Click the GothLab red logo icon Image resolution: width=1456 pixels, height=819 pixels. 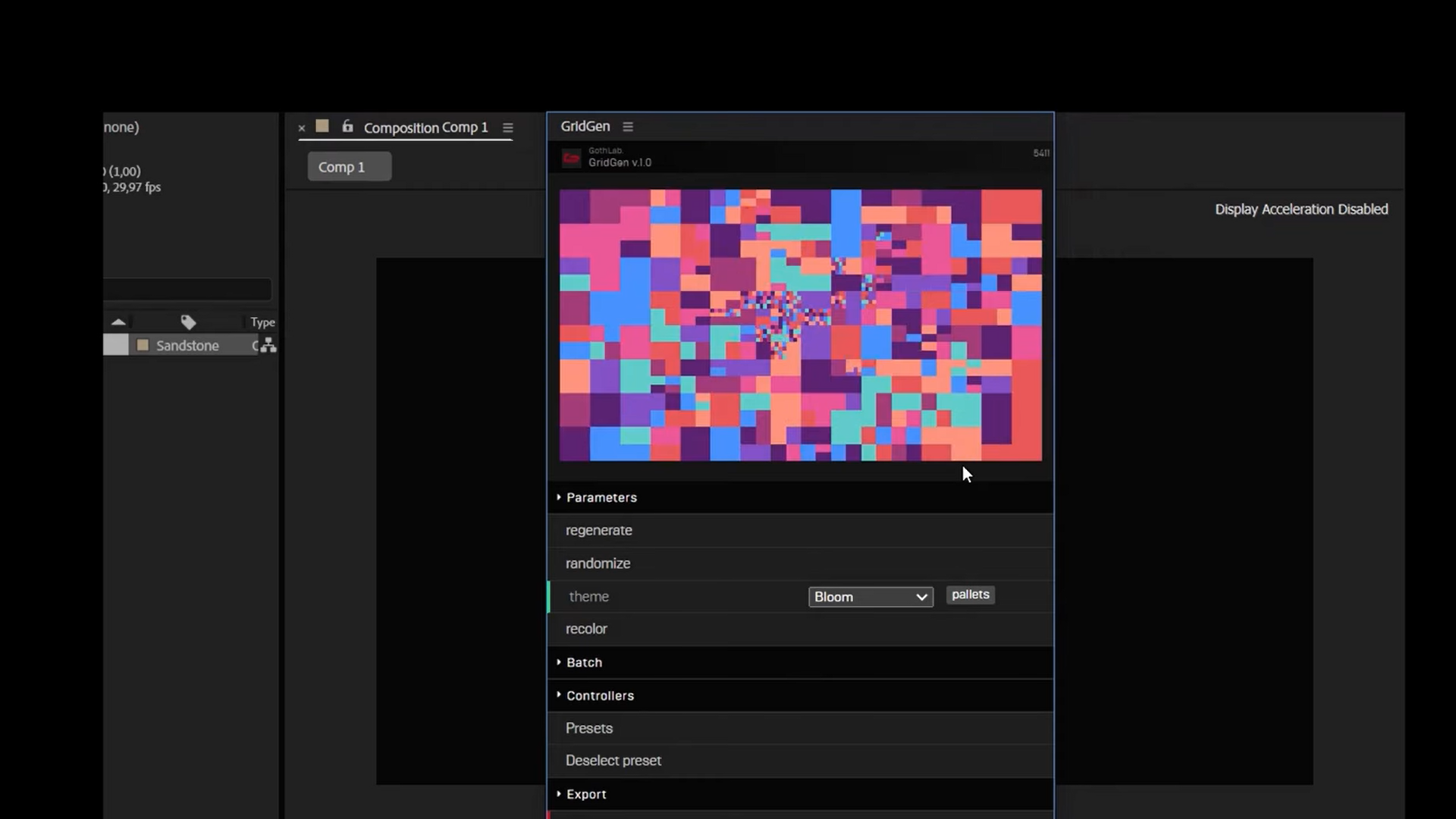(571, 158)
